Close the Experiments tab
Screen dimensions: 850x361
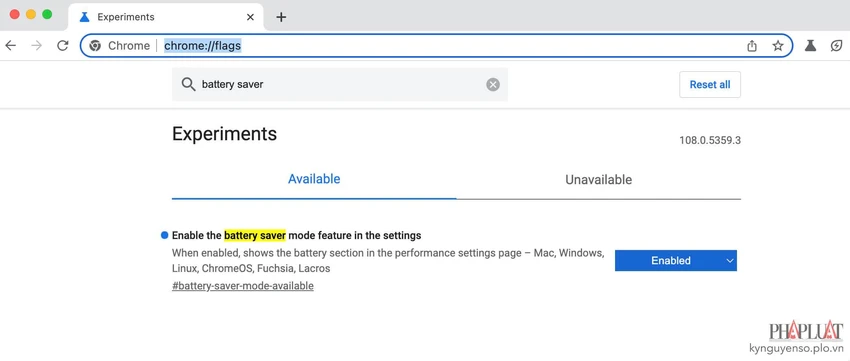point(250,17)
